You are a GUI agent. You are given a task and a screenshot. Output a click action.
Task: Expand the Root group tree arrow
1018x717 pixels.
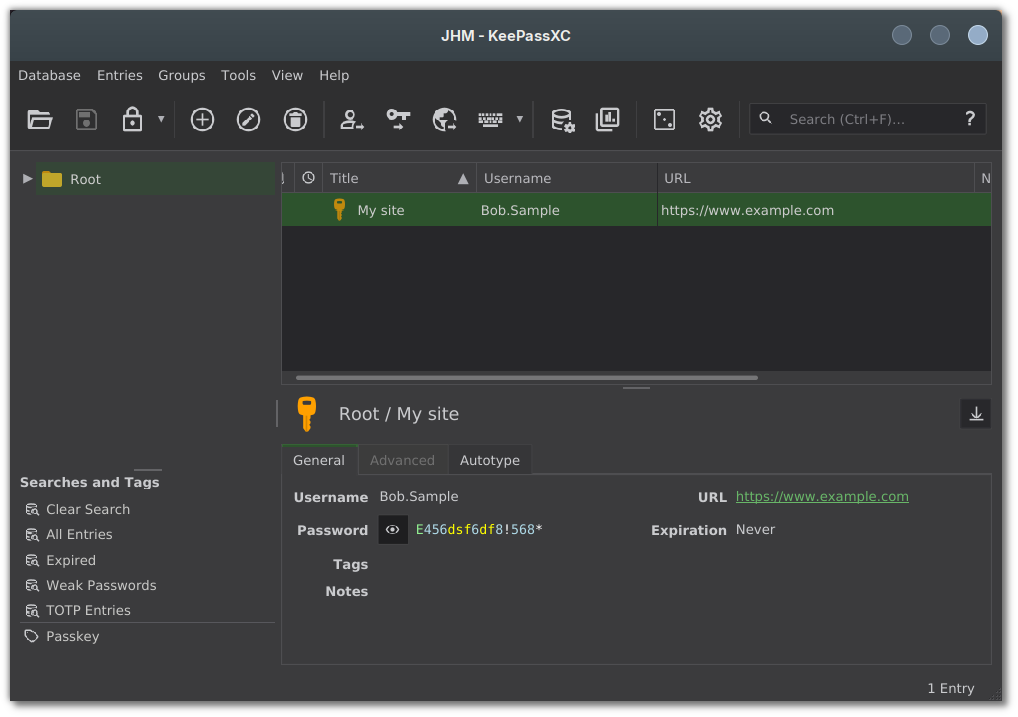(x=27, y=179)
